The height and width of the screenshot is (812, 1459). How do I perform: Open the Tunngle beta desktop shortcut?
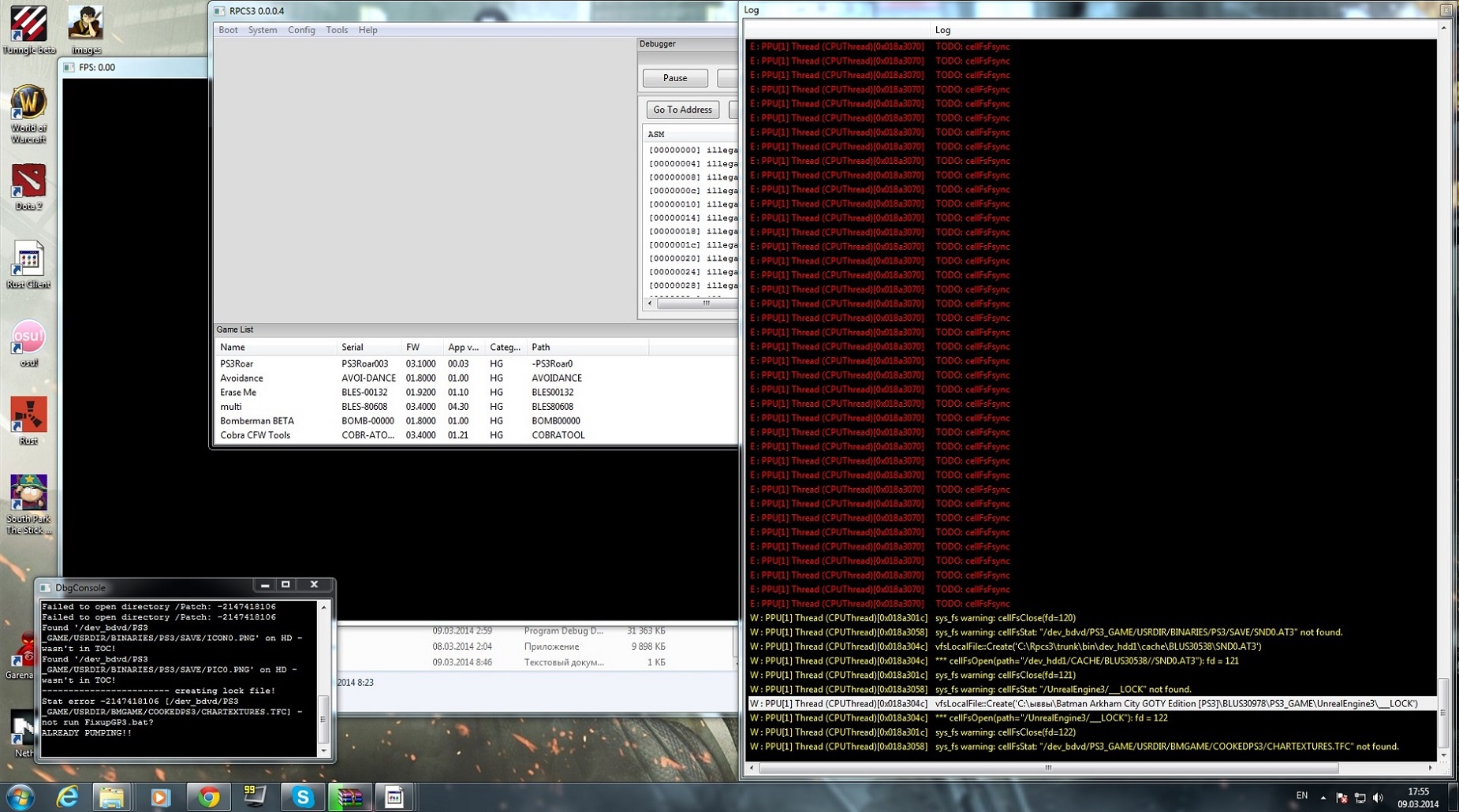pos(28,25)
